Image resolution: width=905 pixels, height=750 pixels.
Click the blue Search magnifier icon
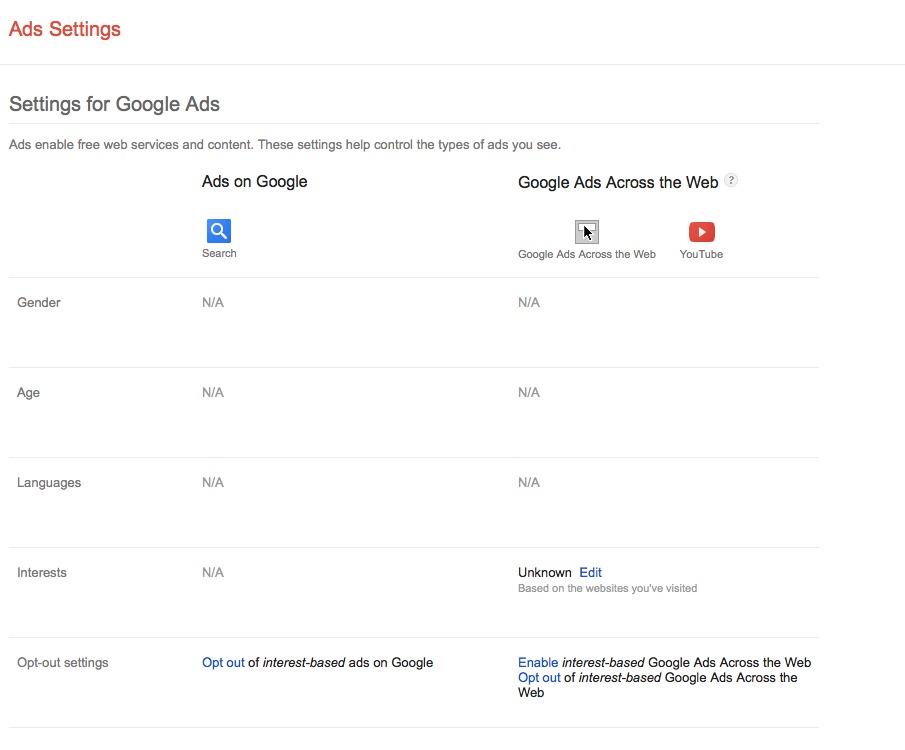pyautogui.click(x=219, y=231)
